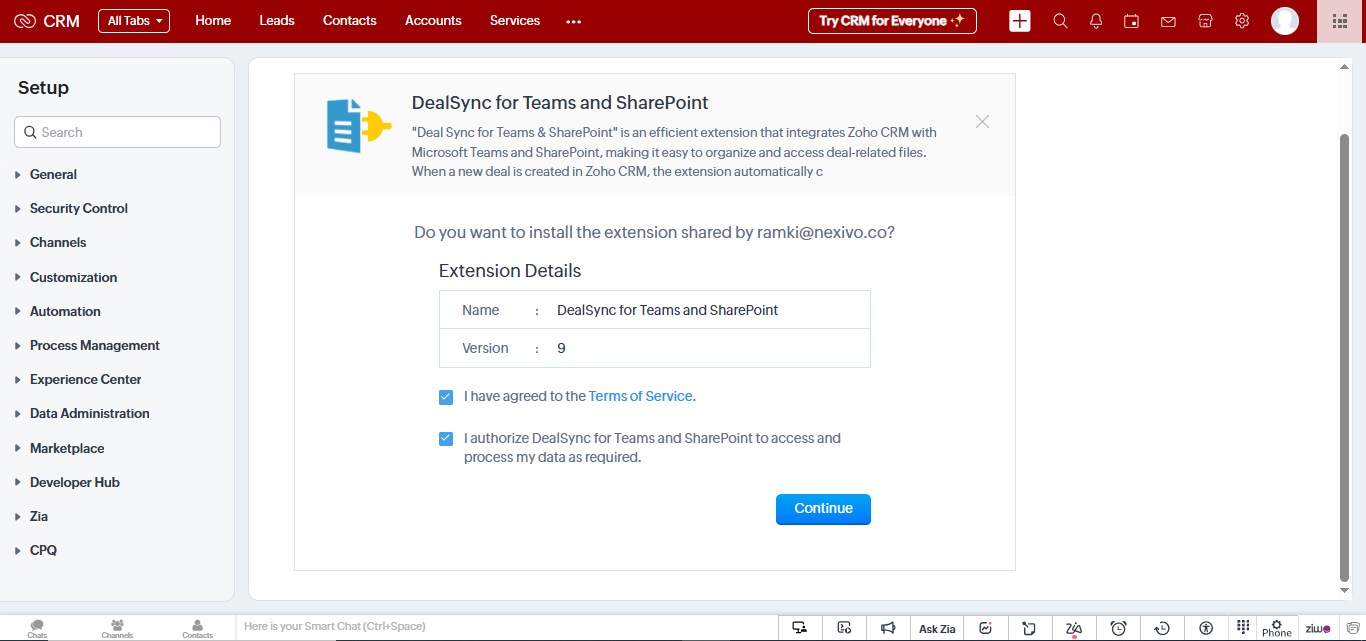Click the megaphone announcements icon
1366x641 pixels.
887,628
